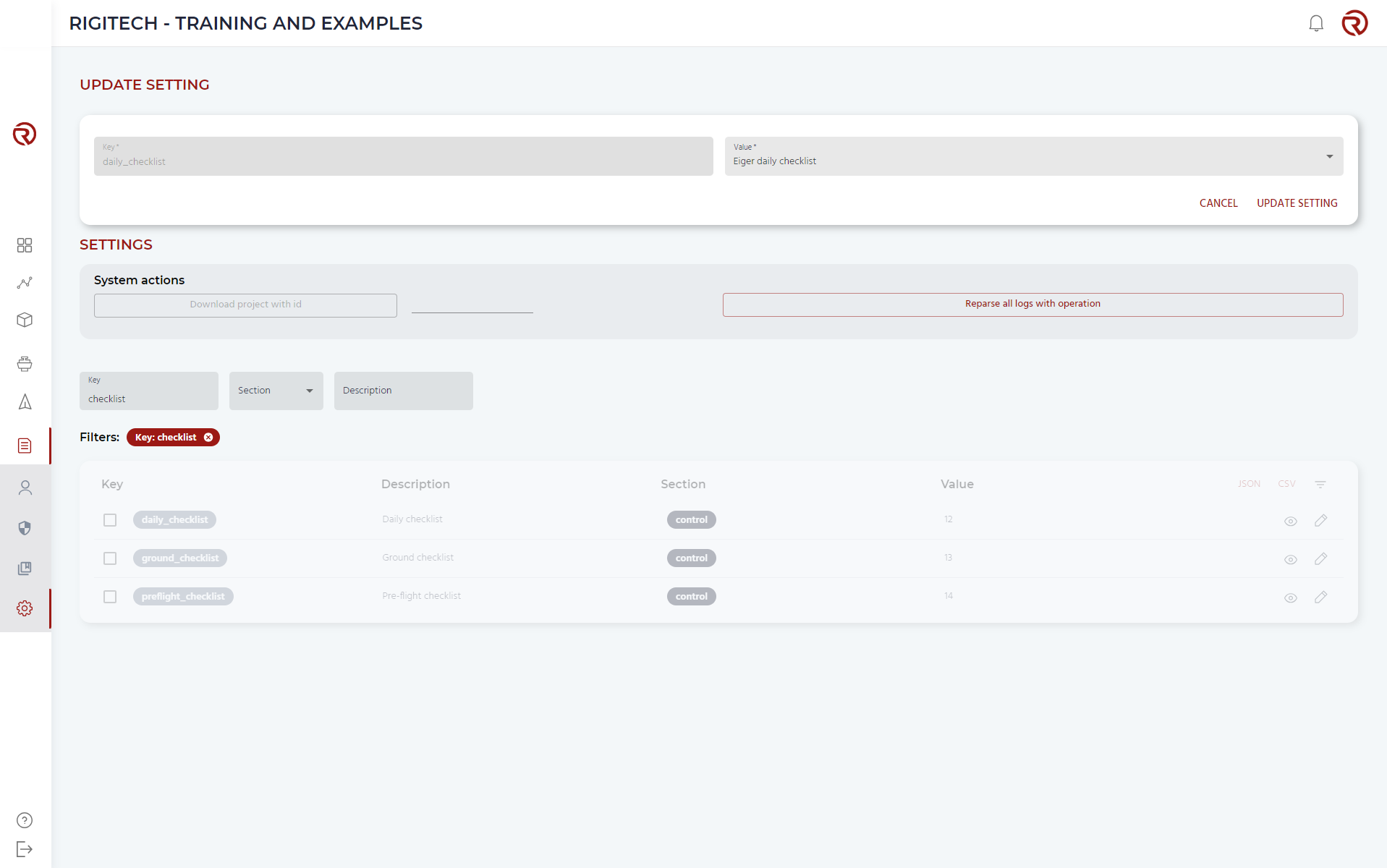1387x868 pixels.
Task: Open the library books icon in sidebar
Action: tap(25, 569)
